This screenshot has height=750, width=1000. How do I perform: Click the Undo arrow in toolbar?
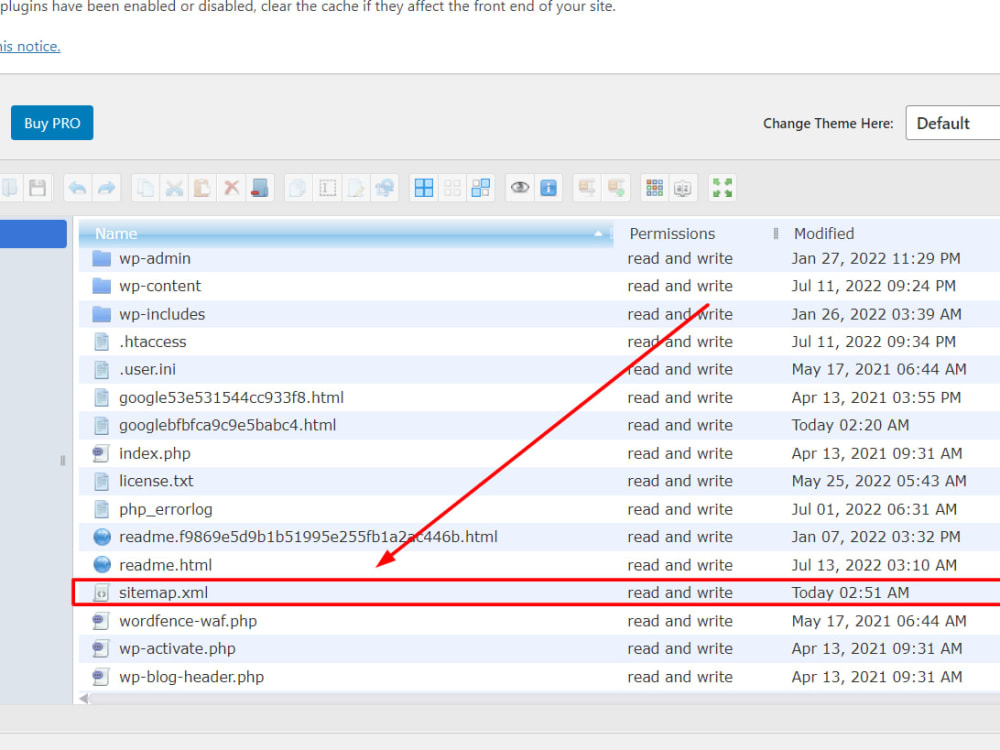pos(78,188)
